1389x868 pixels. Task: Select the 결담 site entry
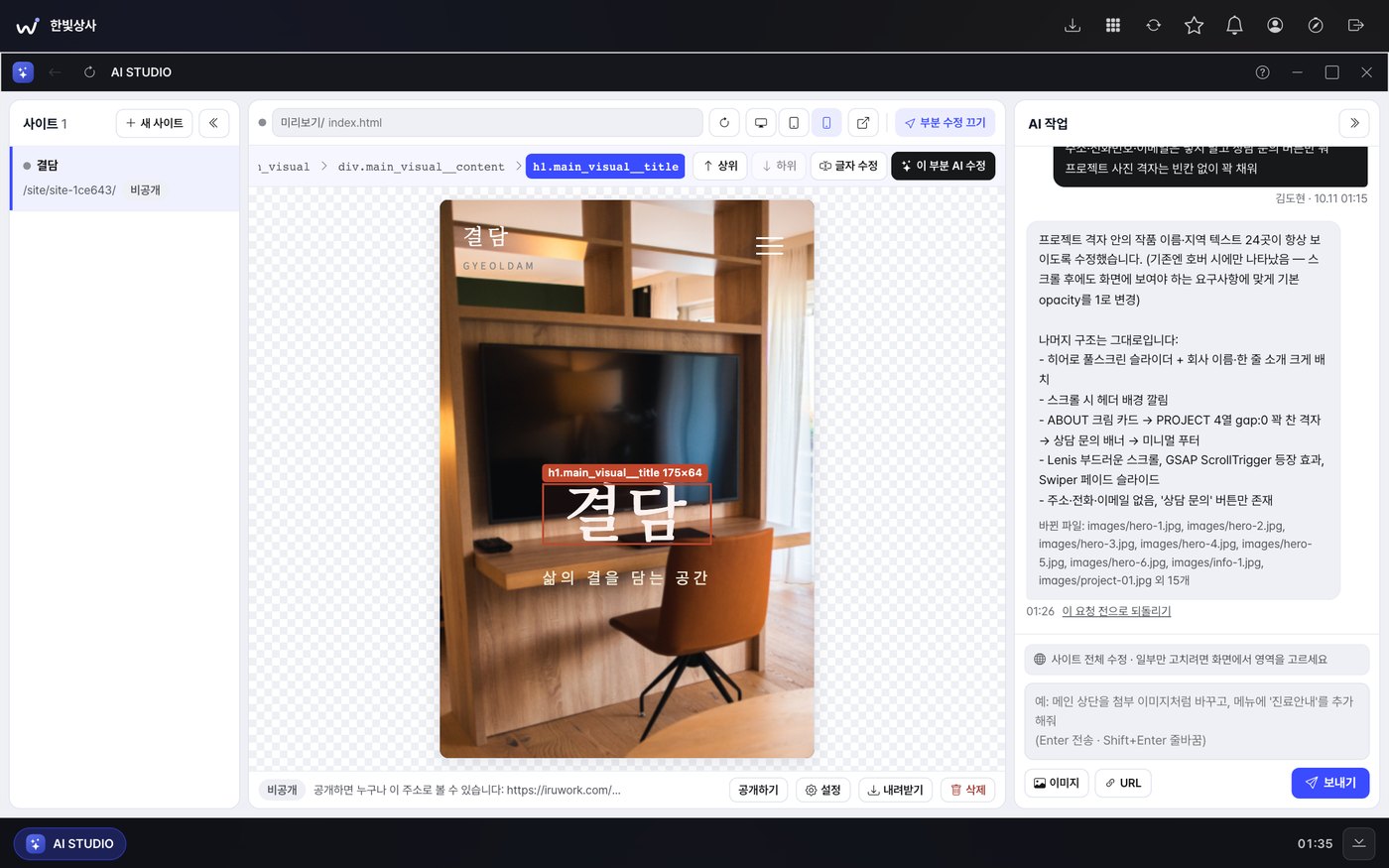pyautogui.click(x=124, y=179)
